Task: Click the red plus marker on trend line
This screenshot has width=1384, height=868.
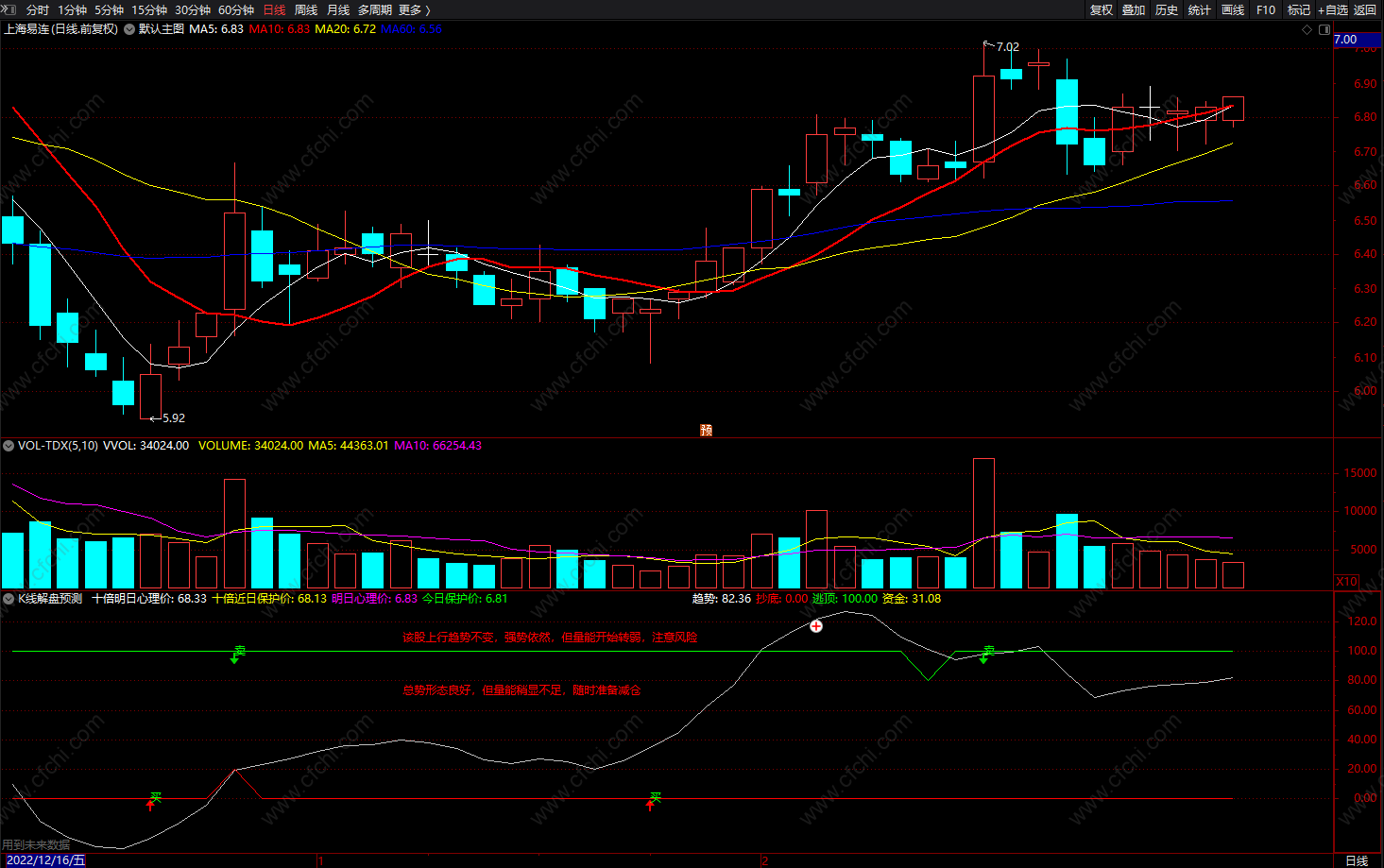Action: tap(816, 625)
